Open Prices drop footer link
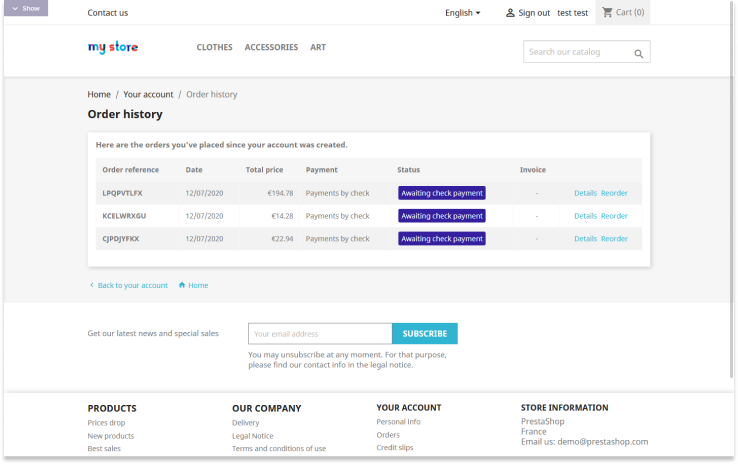This screenshot has width=738, height=465. [x=106, y=423]
